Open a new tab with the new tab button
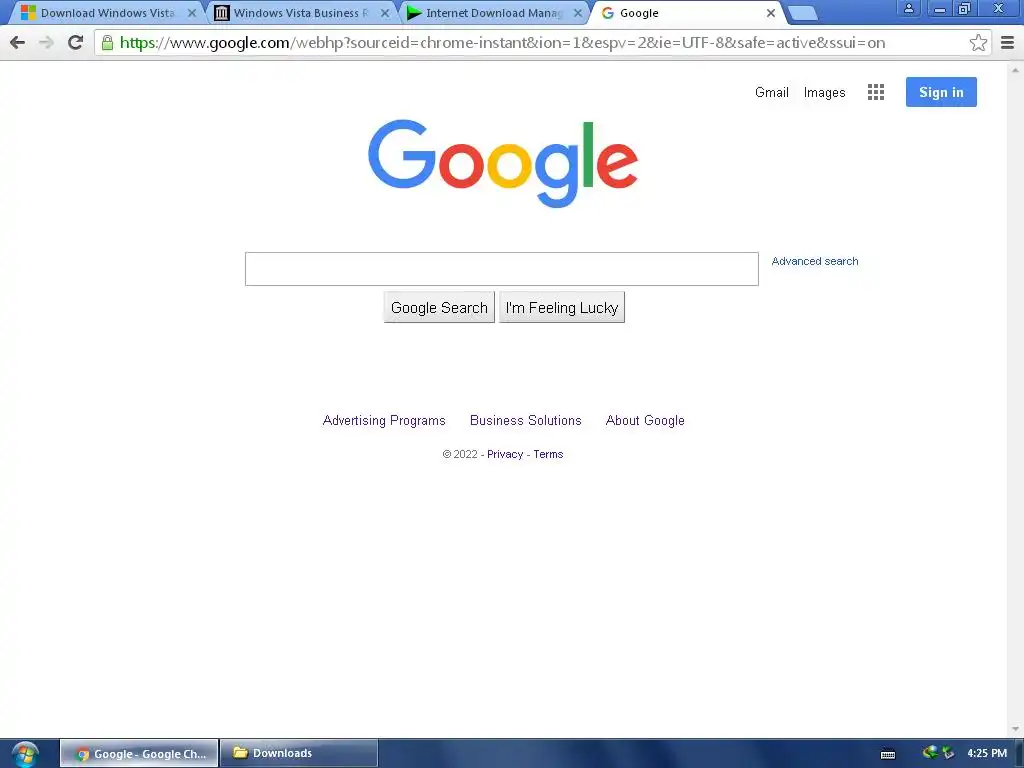The width and height of the screenshot is (1024, 768). click(802, 13)
